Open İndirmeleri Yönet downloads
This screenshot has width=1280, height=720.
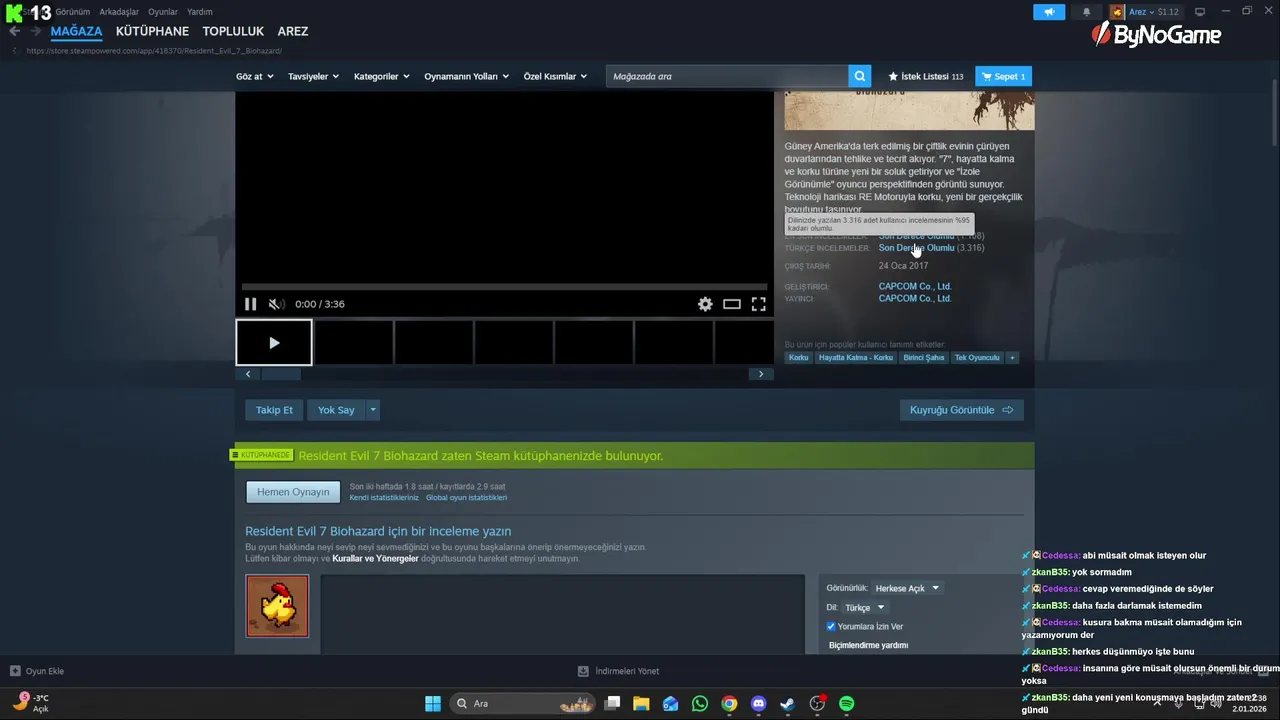click(x=619, y=671)
